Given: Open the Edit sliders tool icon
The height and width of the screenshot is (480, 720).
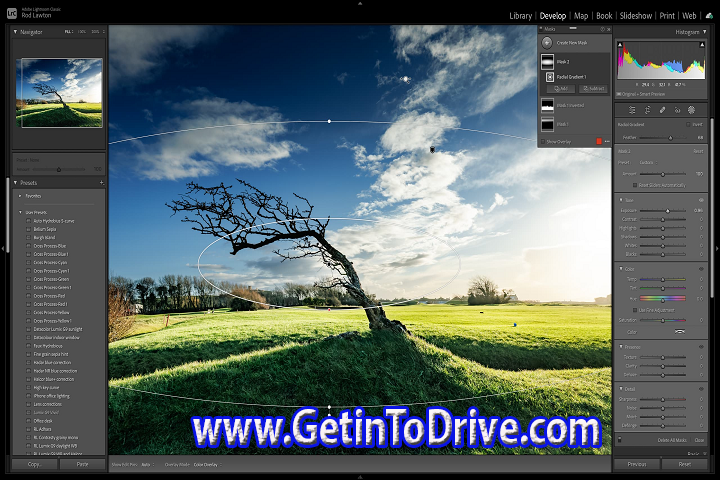Looking at the screenshot, I should [x=632, y=110].
